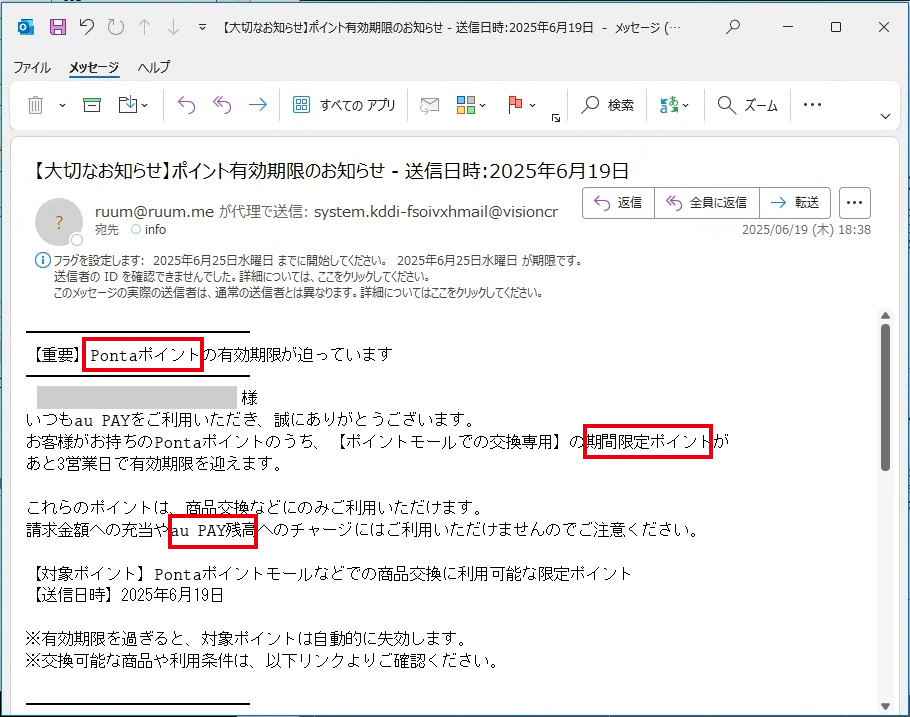Open the Customize Quick Access Toolbar dropdown
Screen dimensions: 910x717
coord(202,27)
